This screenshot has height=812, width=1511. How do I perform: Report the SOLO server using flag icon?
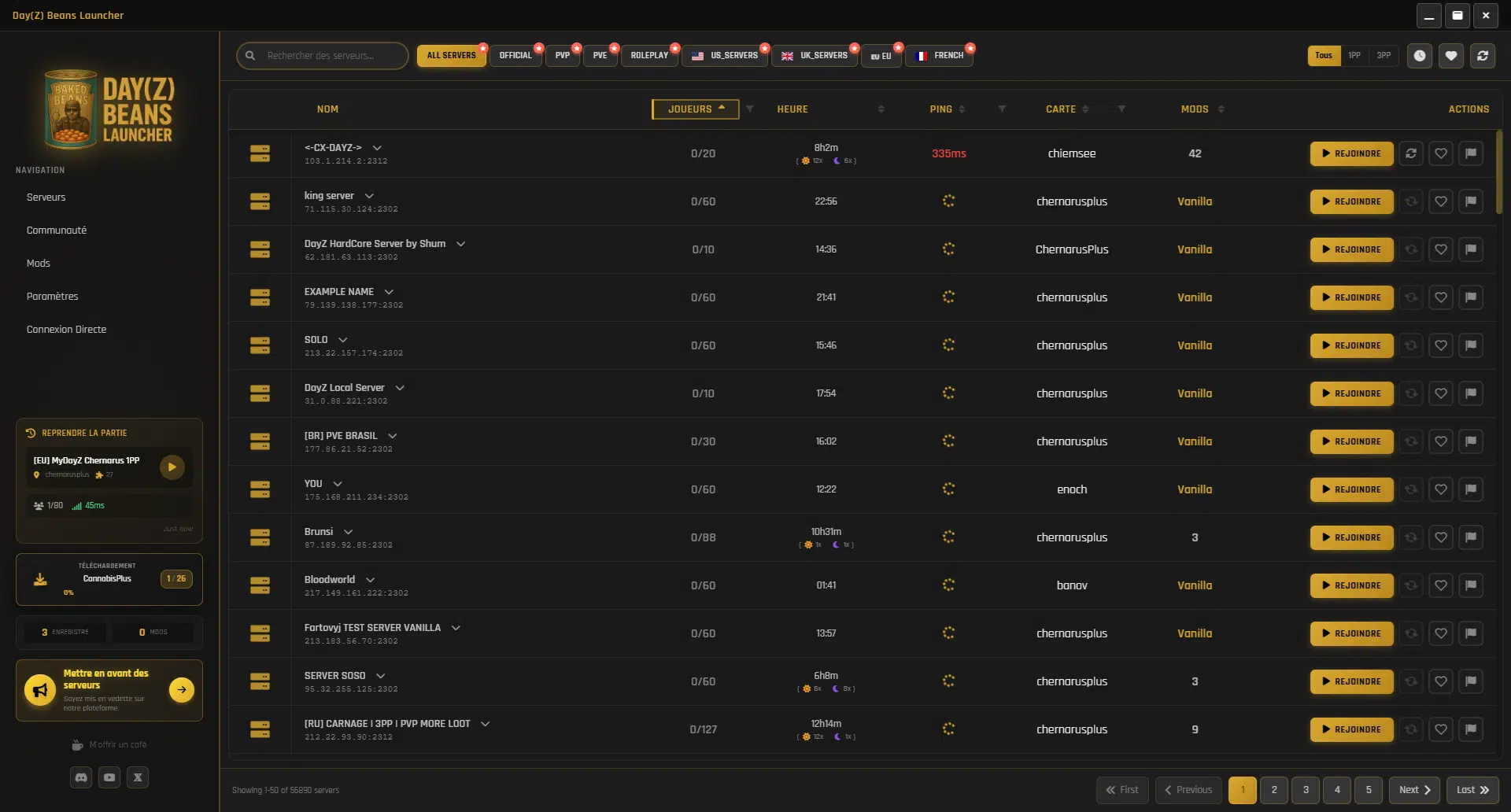1471,345
